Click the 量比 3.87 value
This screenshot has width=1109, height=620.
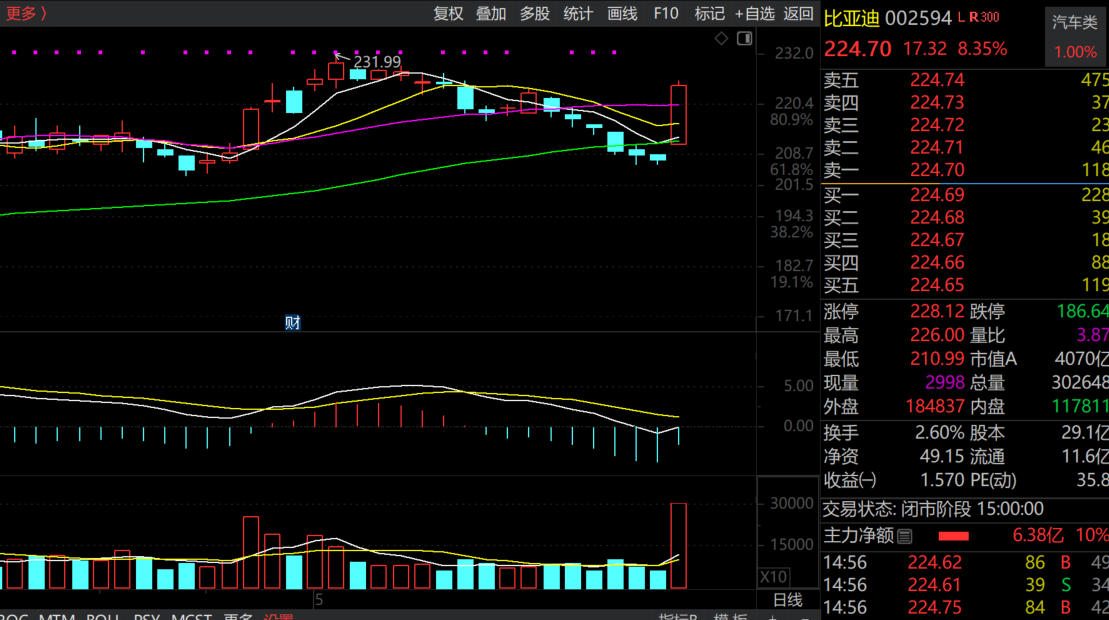point(1092,335)
